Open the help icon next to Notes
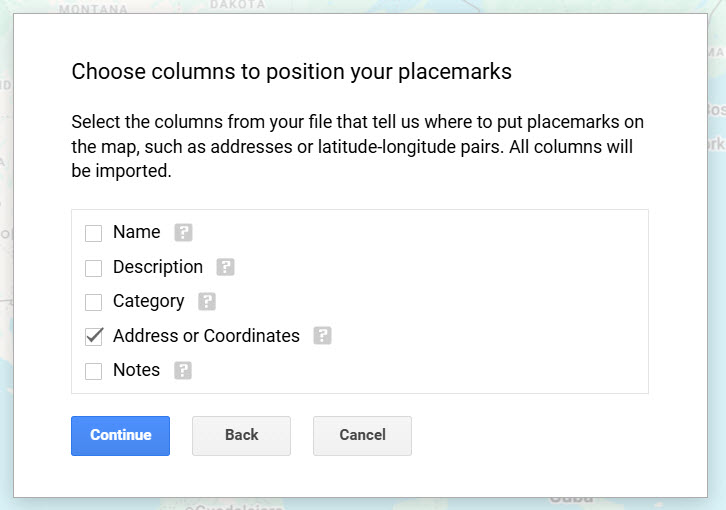This screenshot has height=510, width=726. [183, 371]
